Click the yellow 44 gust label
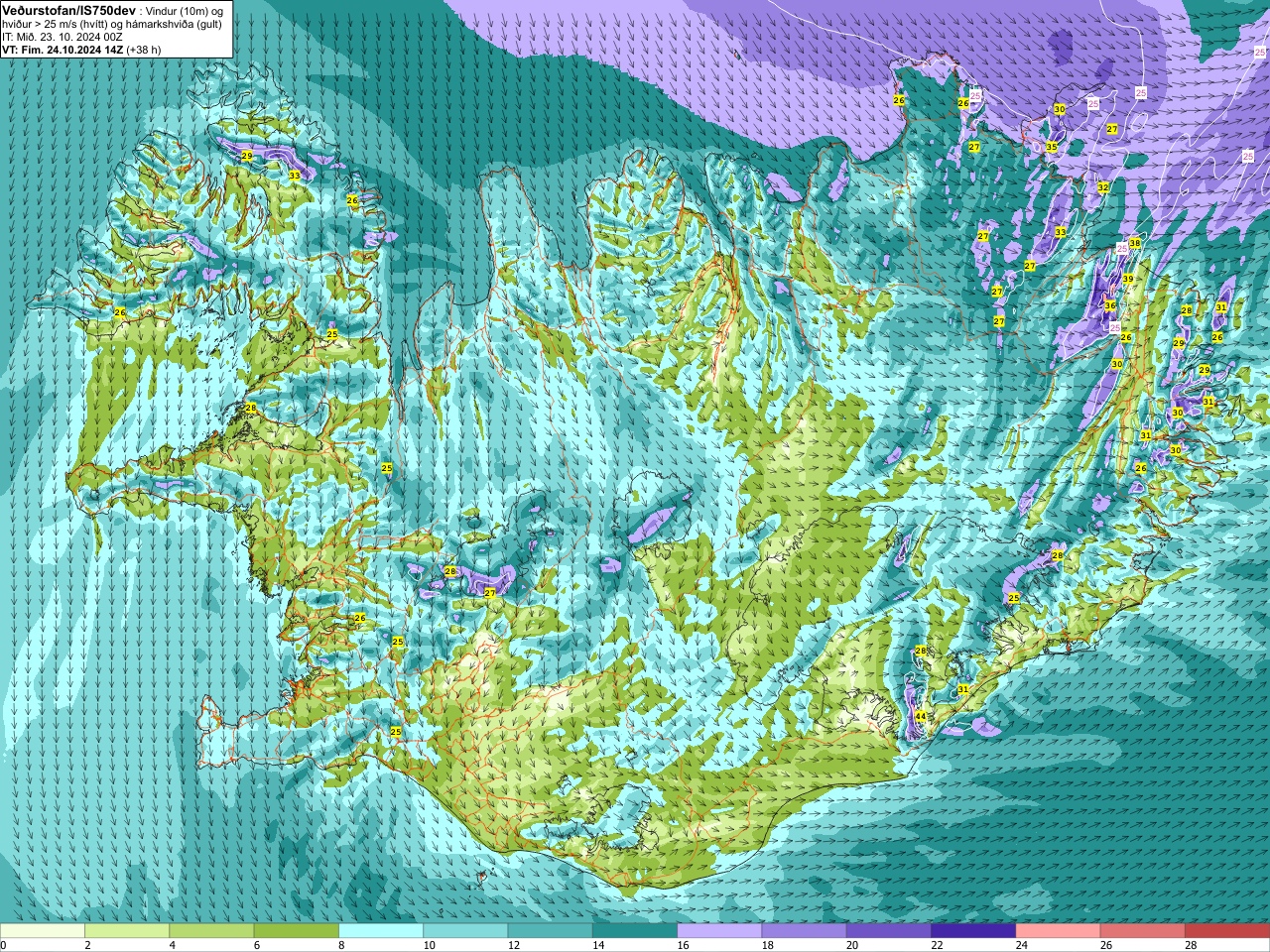 [x=921, y=716]
